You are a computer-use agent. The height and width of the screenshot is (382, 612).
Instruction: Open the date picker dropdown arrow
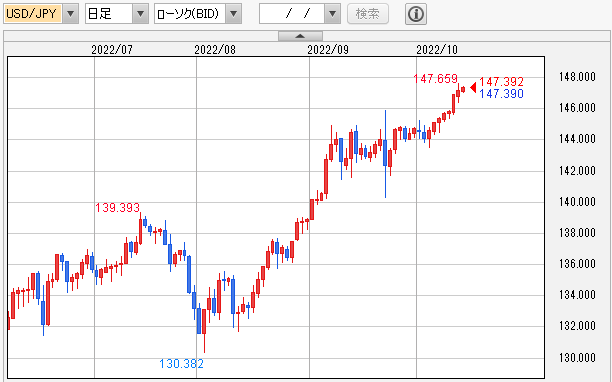pyautogui.click(x=333, y=14)
